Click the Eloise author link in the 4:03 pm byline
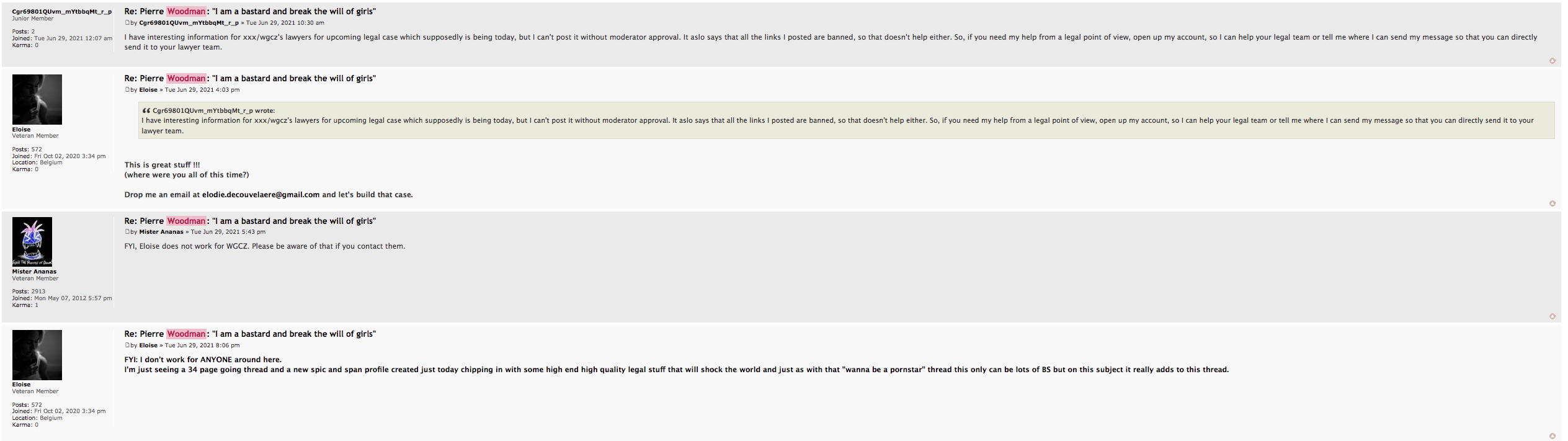The image size is (1568, 441). click(148, 90)
